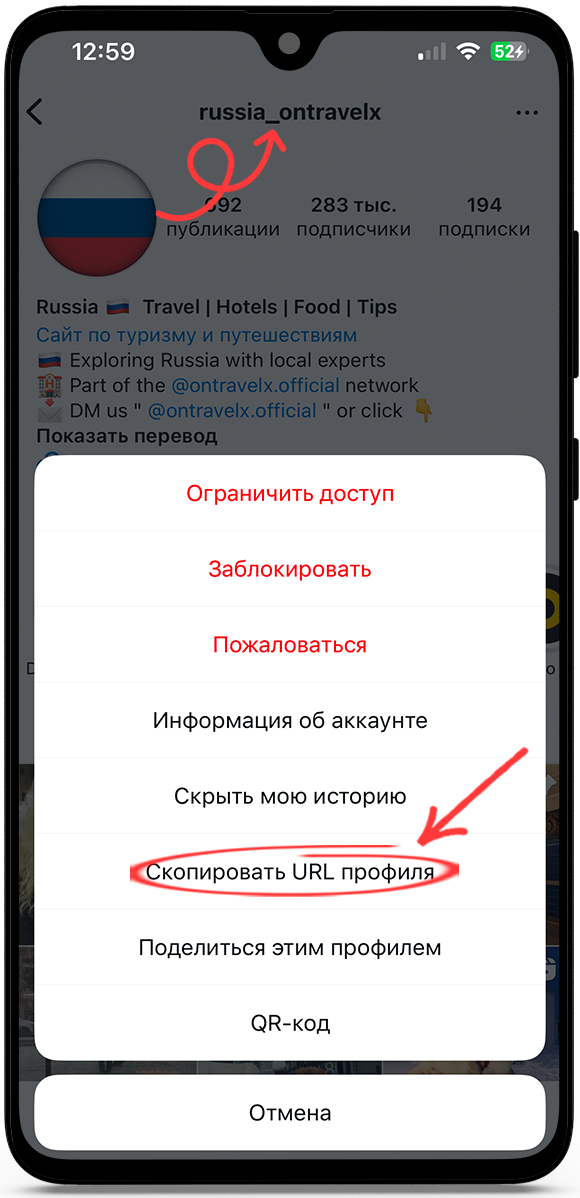
Task: Tap the cellular signal bars icon
Action: pos(433,52)
